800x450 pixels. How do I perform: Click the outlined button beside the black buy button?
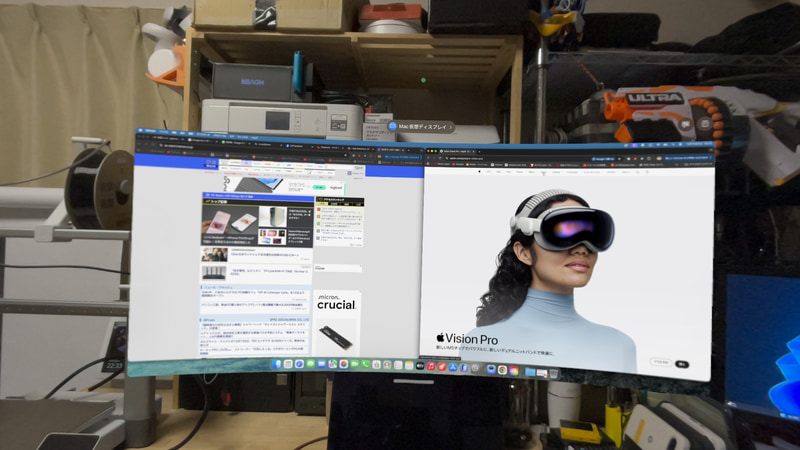pyautogui.click(x=661, y=362)
